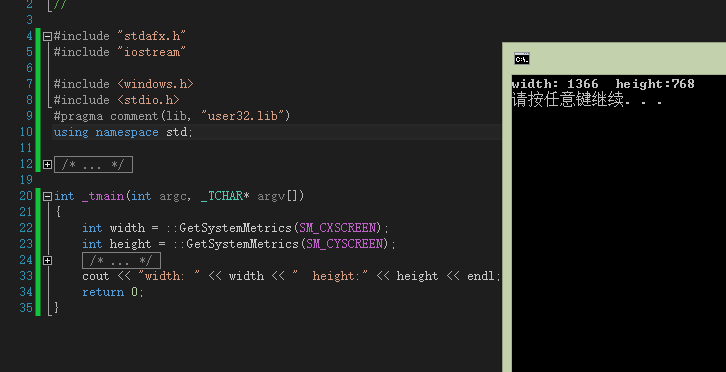Screen dimensions: 726x372
Task: Click the <windows.h> include text
Action: [x=155, y=84]
